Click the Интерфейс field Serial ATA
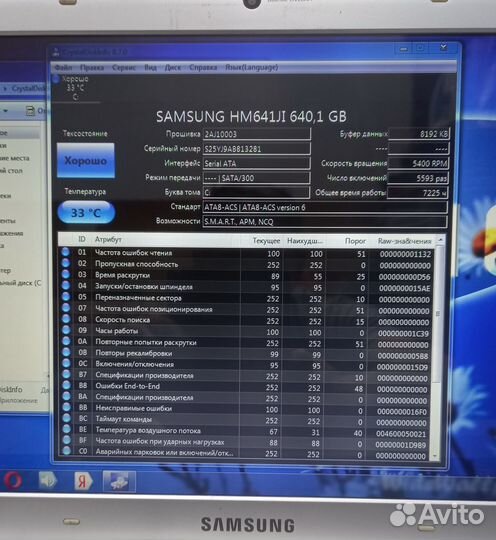The width and height of the screenshot is (496, 540). click(257, 163)
